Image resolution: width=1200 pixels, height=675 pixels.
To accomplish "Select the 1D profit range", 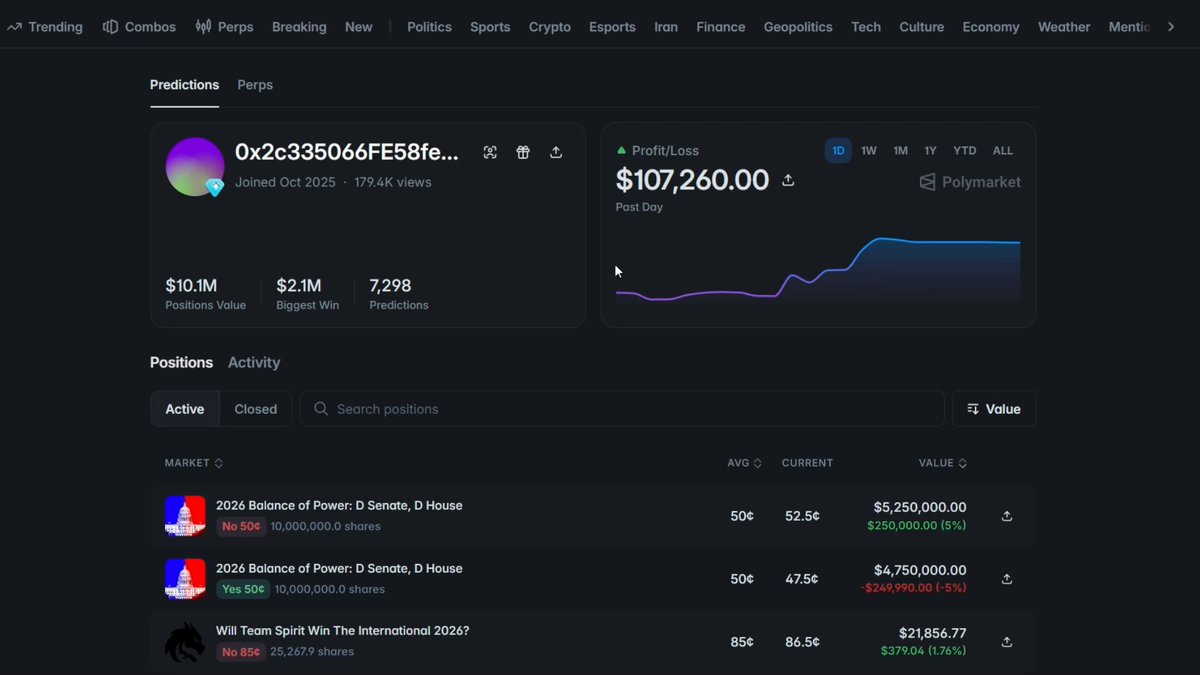I will click(x=838, y=151).
